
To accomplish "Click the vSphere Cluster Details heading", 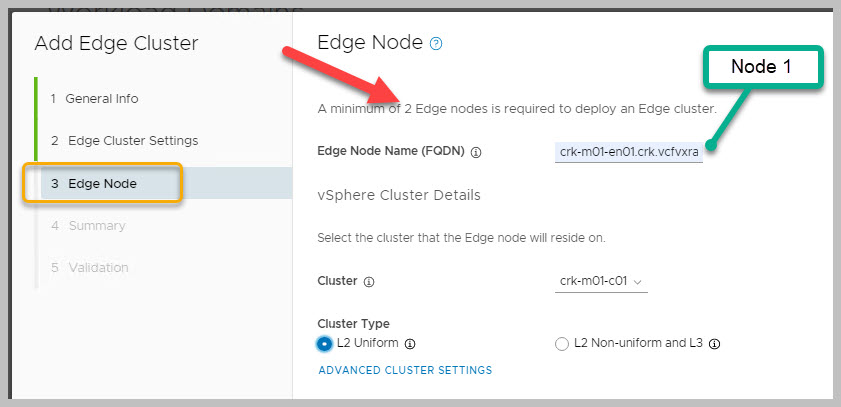I will tap(399, 195).
